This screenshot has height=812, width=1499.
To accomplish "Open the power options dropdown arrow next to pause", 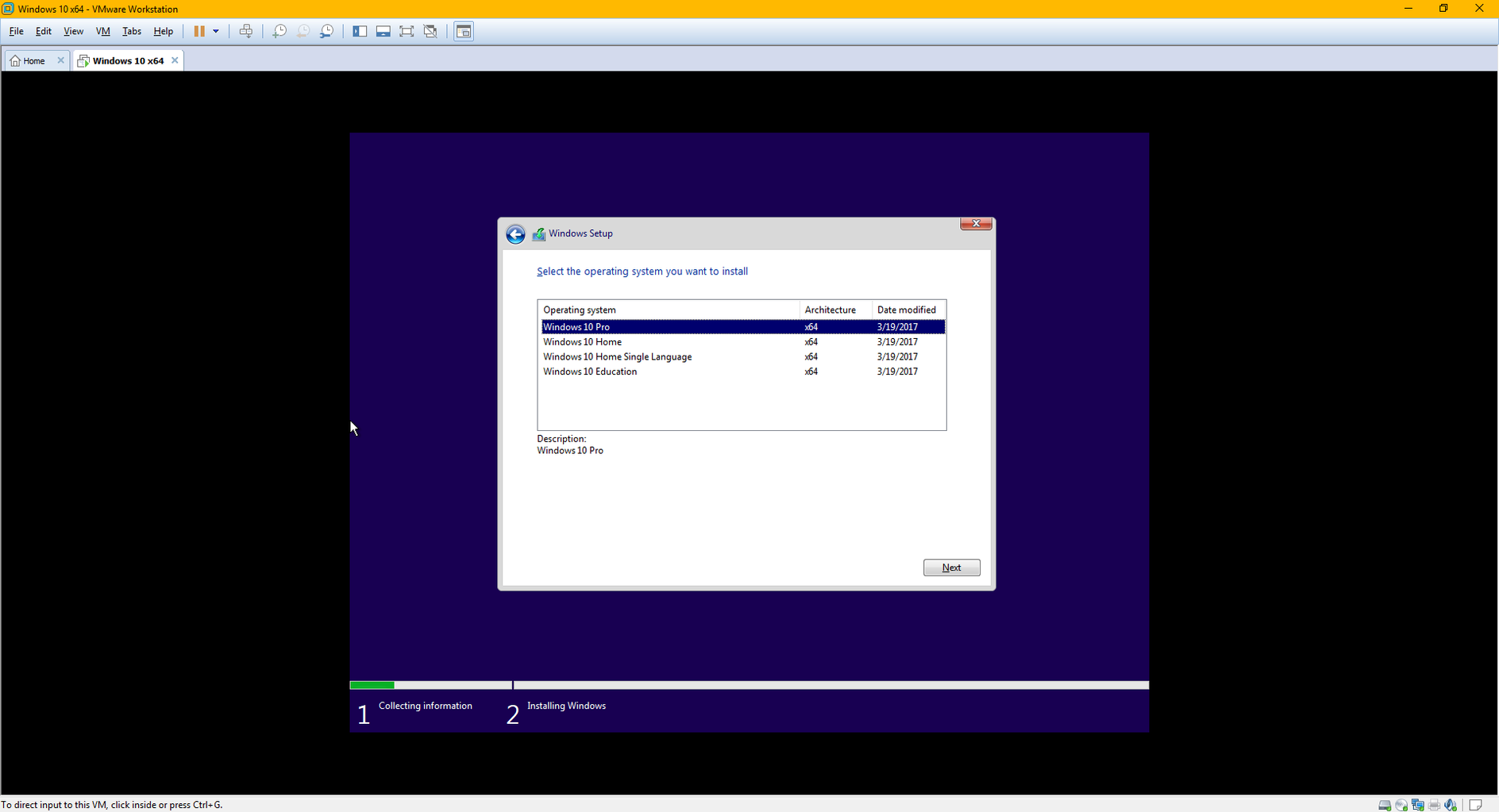I will (216, 32).
